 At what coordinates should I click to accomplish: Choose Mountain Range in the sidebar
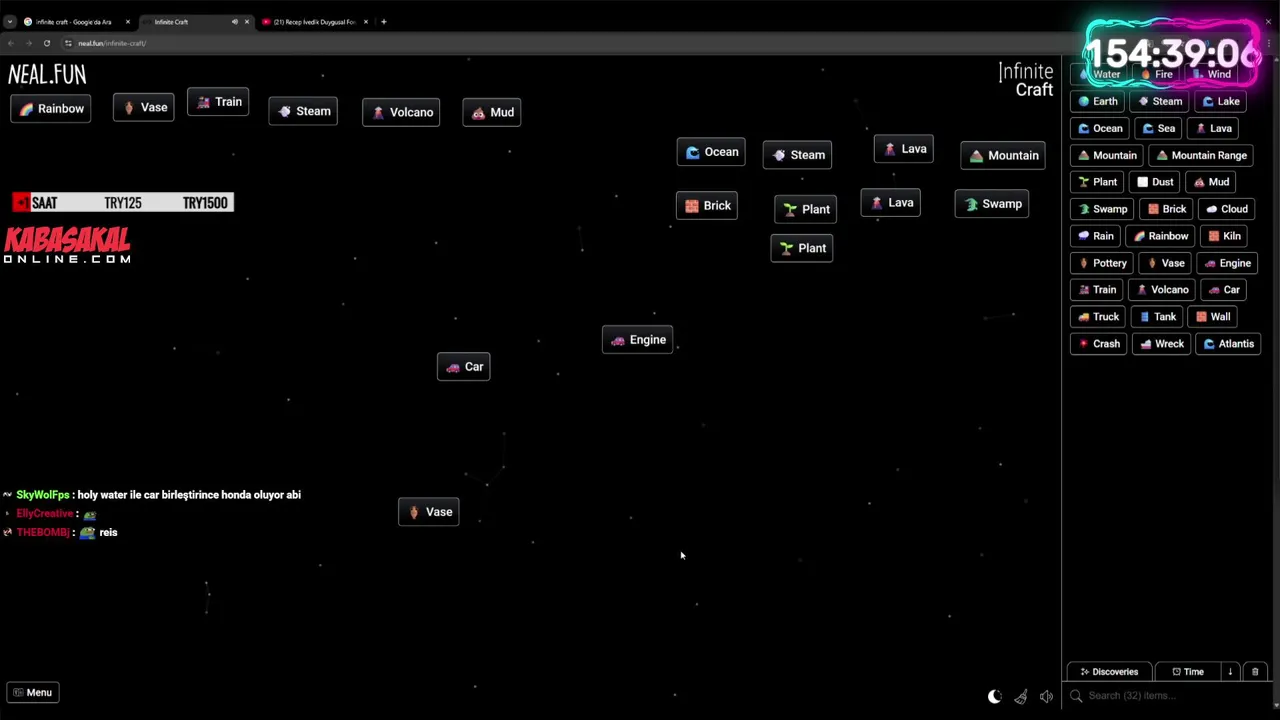coord(1201,155)
